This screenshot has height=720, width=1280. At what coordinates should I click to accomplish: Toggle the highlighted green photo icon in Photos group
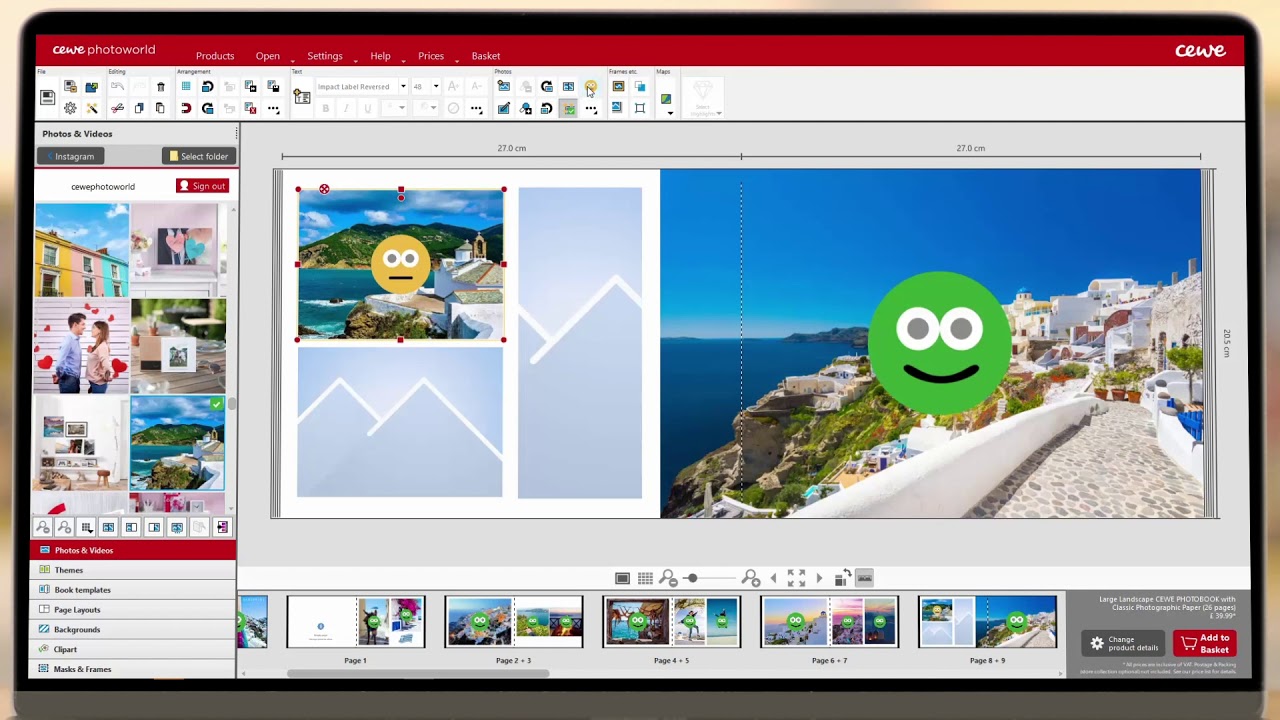pyautogui.click(x=568, y=108)
